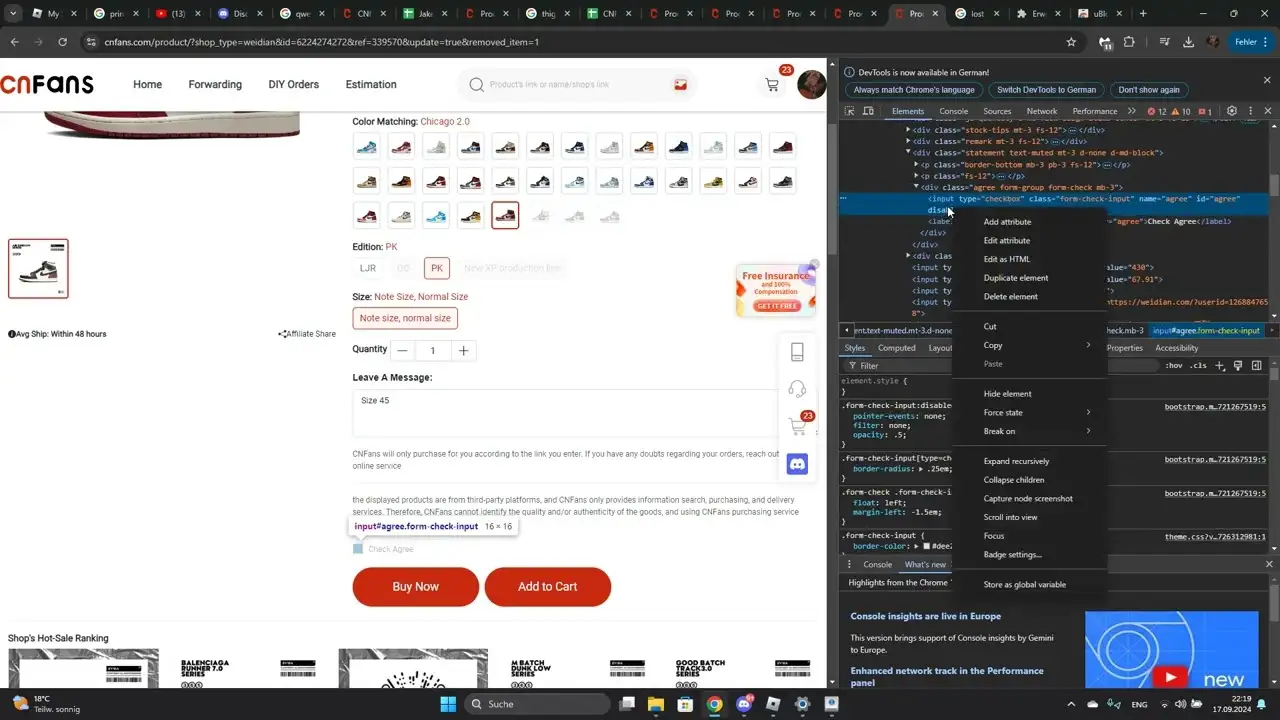Expand the stock-tips div node
The width and height of the screenshot is (1280, 720).
[909, 130]
